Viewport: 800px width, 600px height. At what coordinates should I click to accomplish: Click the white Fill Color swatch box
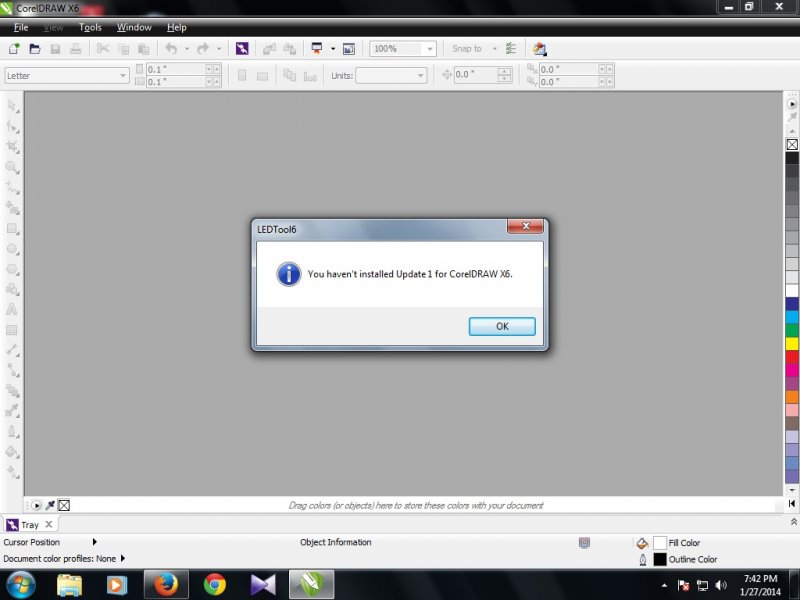tap(660, 543)
